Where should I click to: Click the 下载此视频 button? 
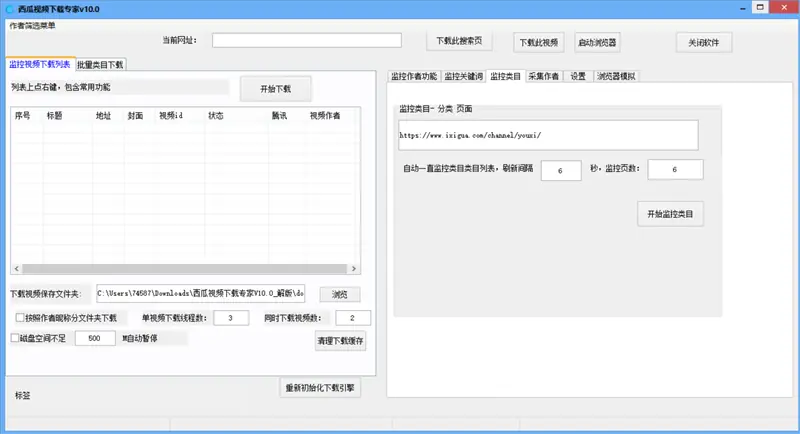point(538,42)
